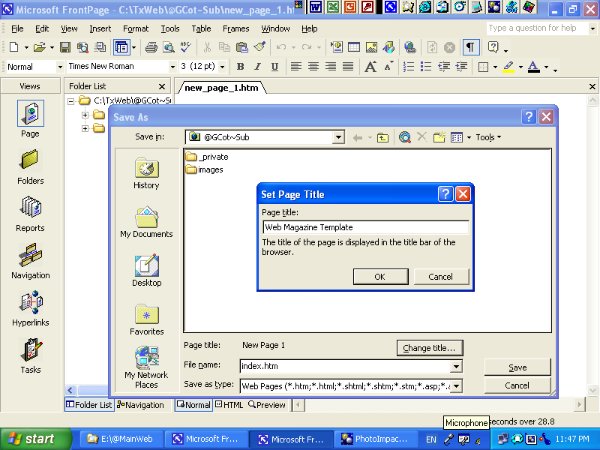Open the Format menu
This screenshot has width=600, height=450.
135,29
